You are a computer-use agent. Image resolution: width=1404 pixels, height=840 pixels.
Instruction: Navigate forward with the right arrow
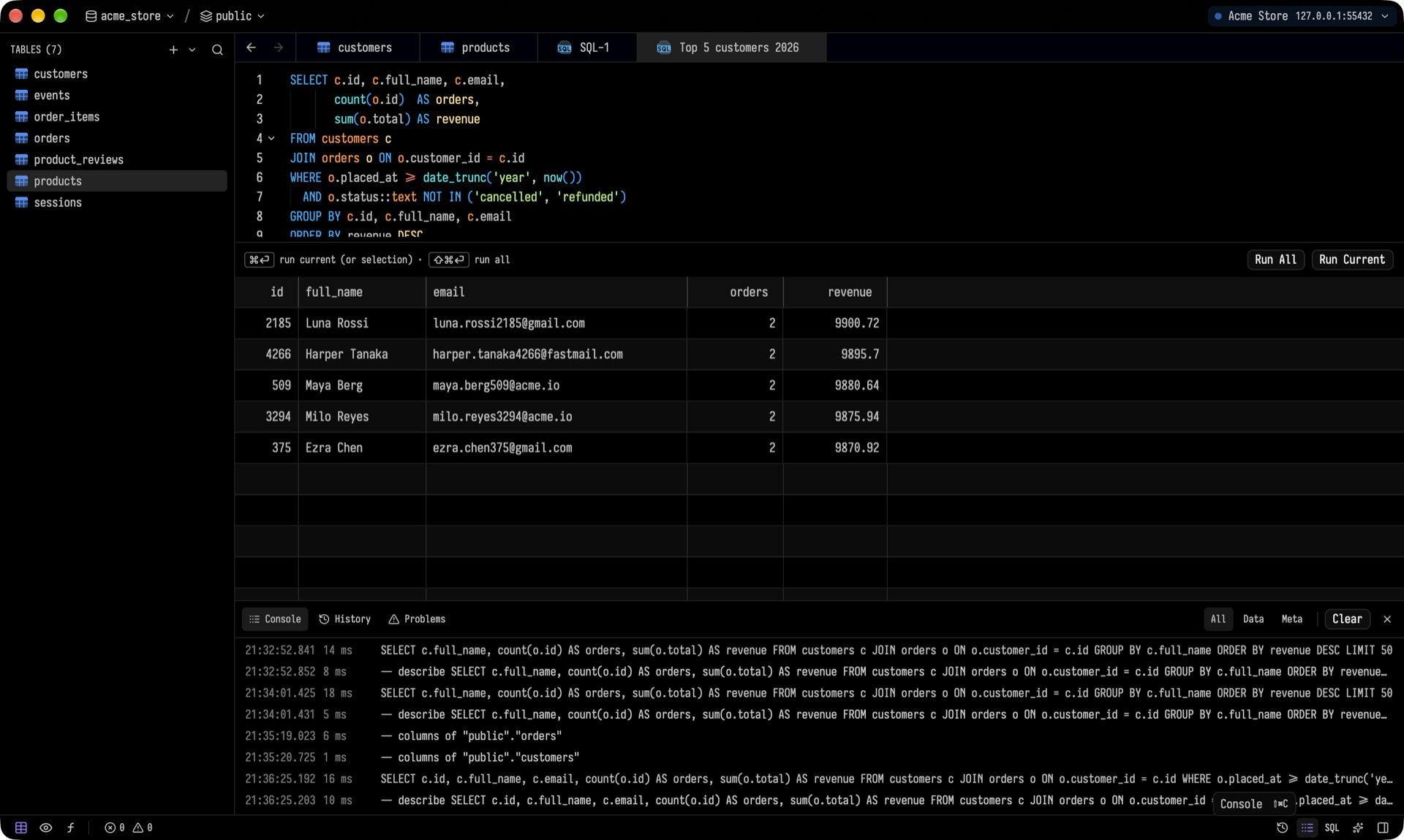tap(279, 48)
